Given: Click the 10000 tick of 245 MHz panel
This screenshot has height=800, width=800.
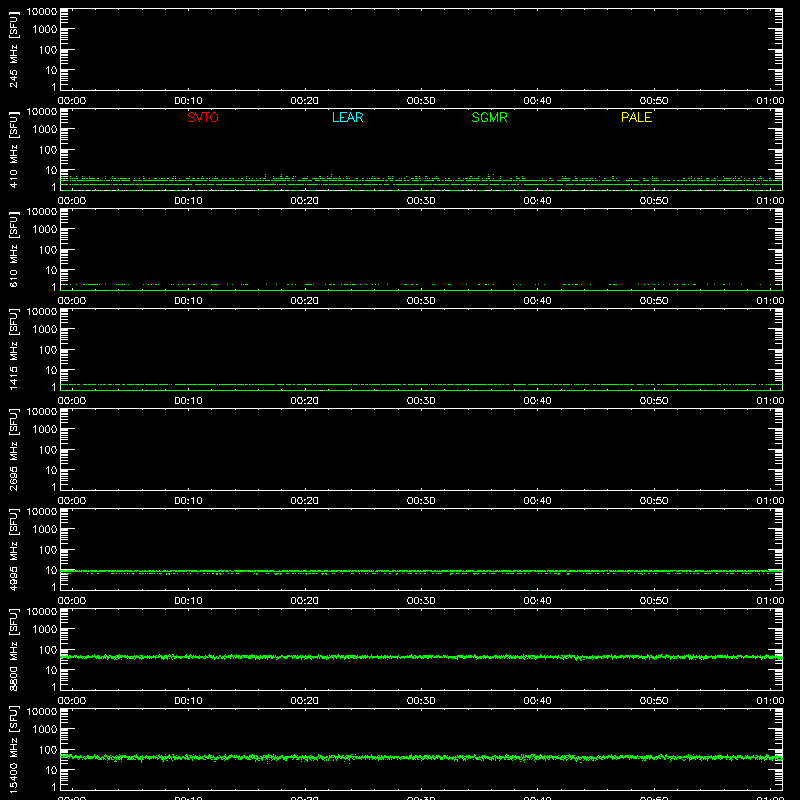Looking at the screenshot, I should point(42,12).
